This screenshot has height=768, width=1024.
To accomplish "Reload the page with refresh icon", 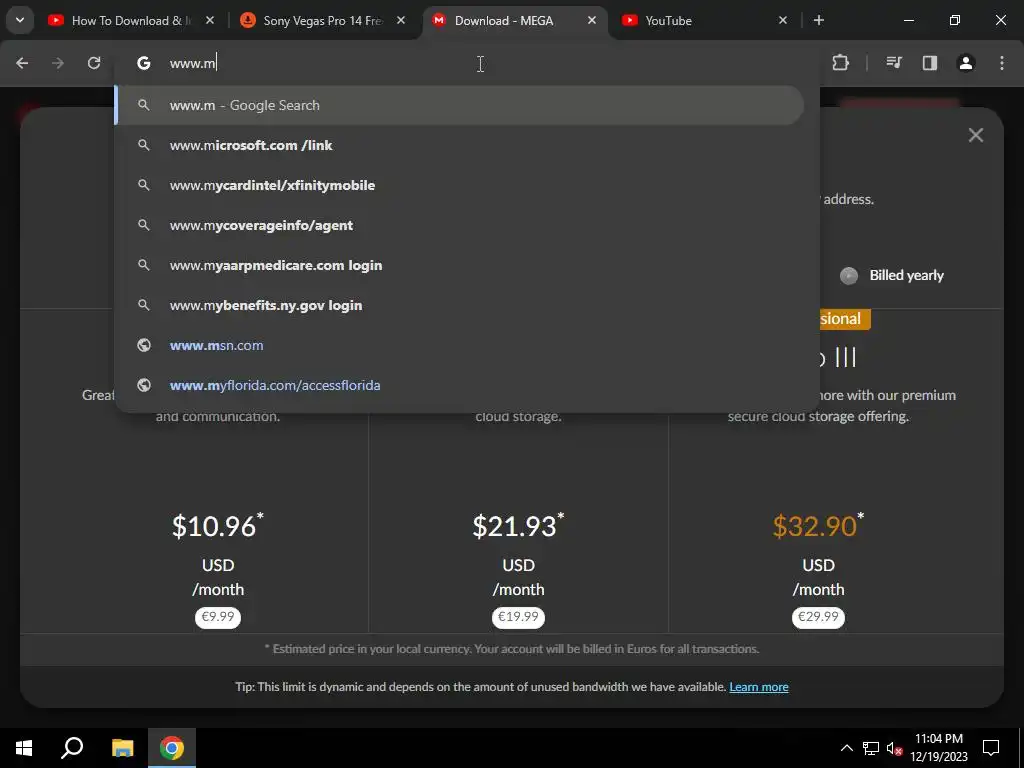I will coord(94,63).
